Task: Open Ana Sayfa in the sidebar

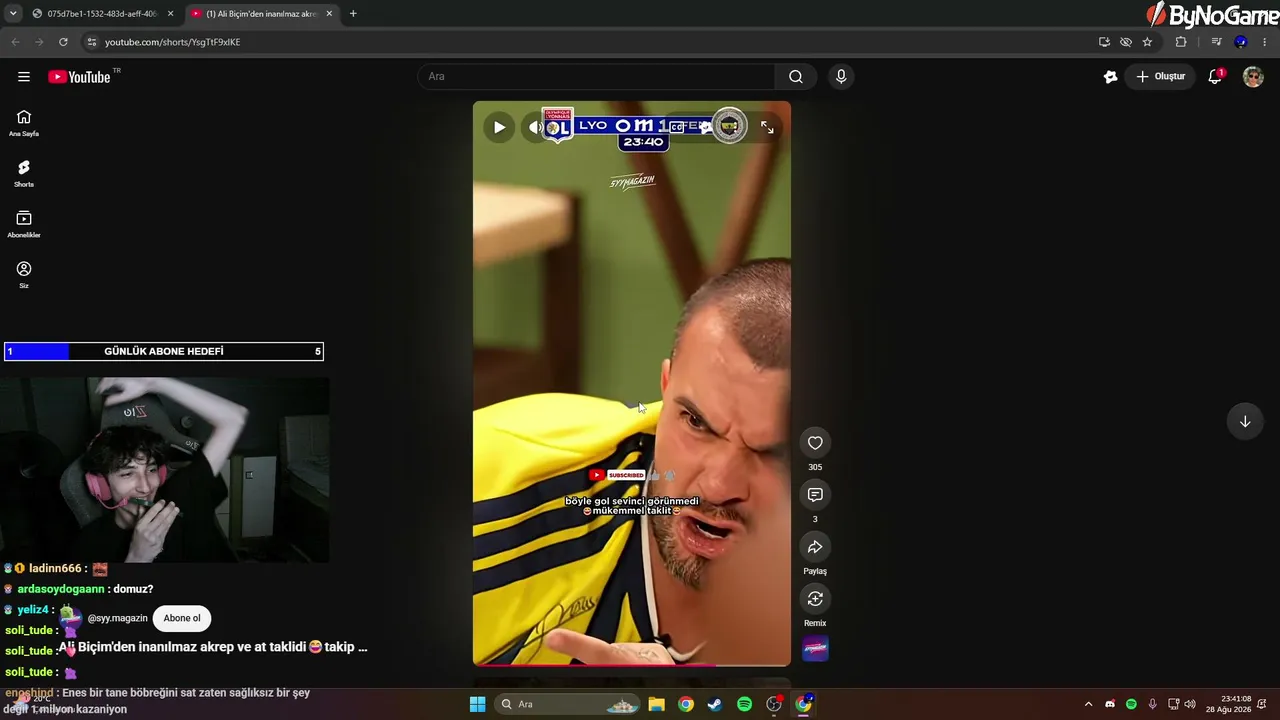Action: [24, 123]
